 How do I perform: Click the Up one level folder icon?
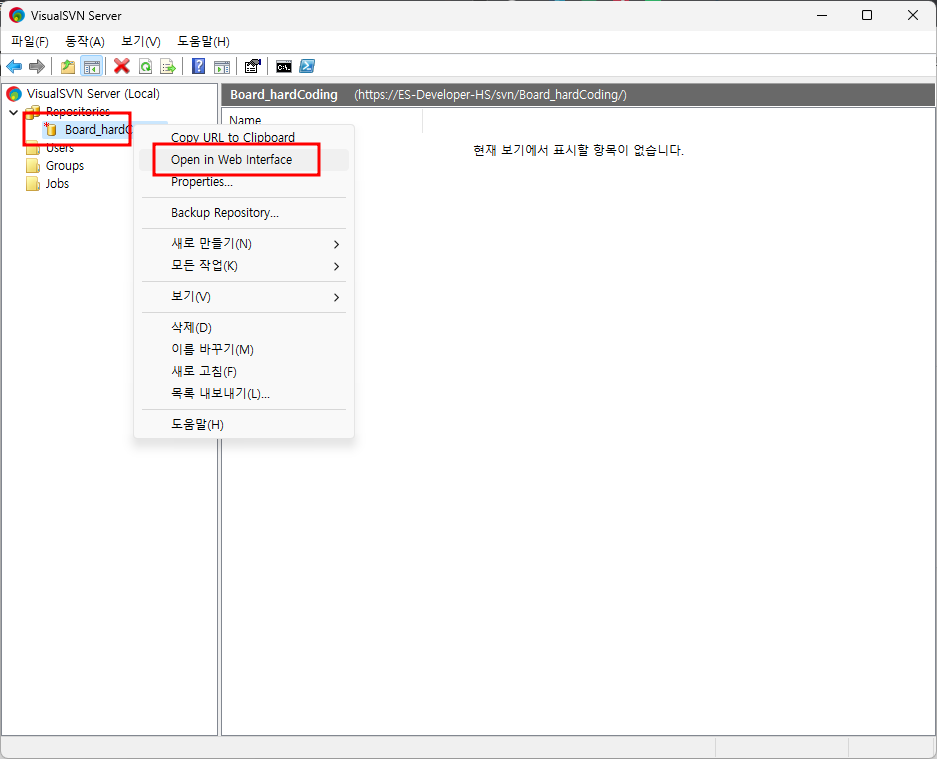68,66
